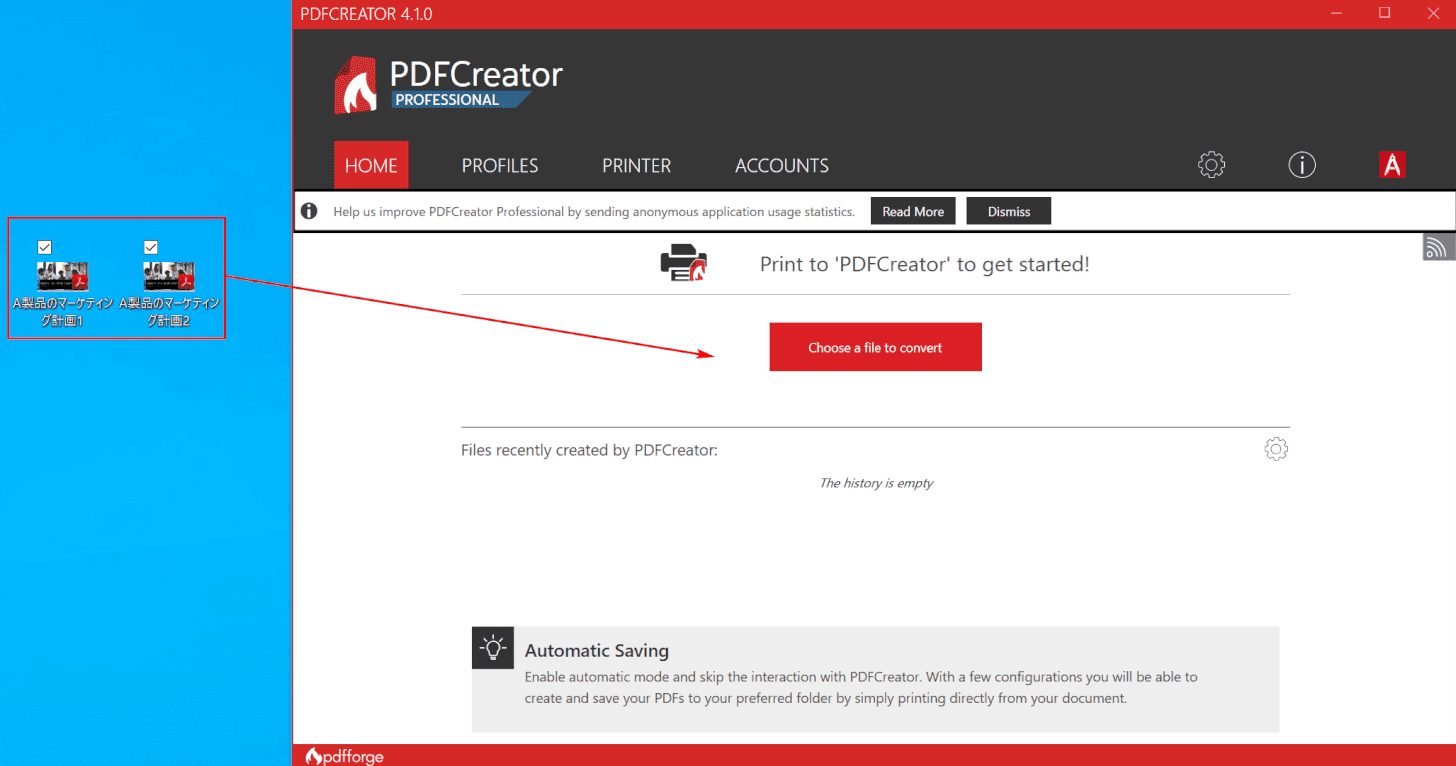
Task: Open the info icon in navigation bar
Action: [x=1302, y=165]
